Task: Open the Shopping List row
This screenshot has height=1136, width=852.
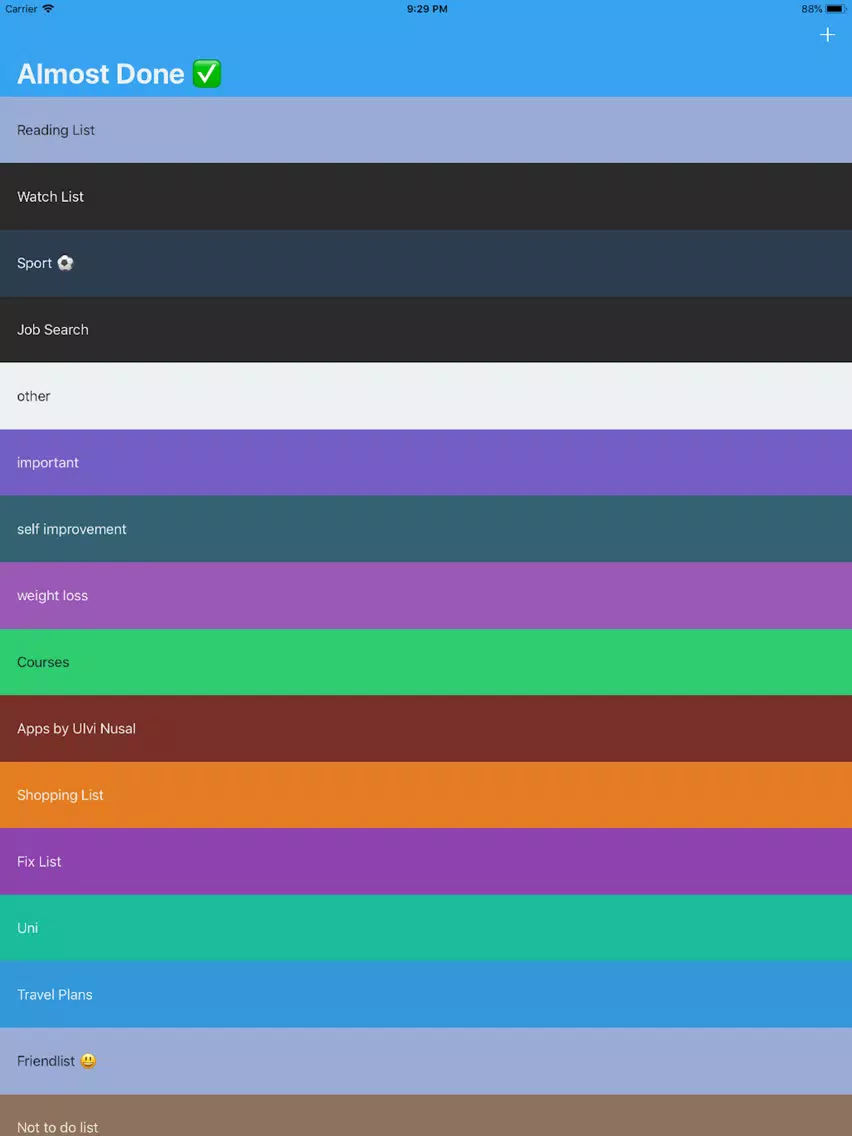Action: click(x=426, y=795)
